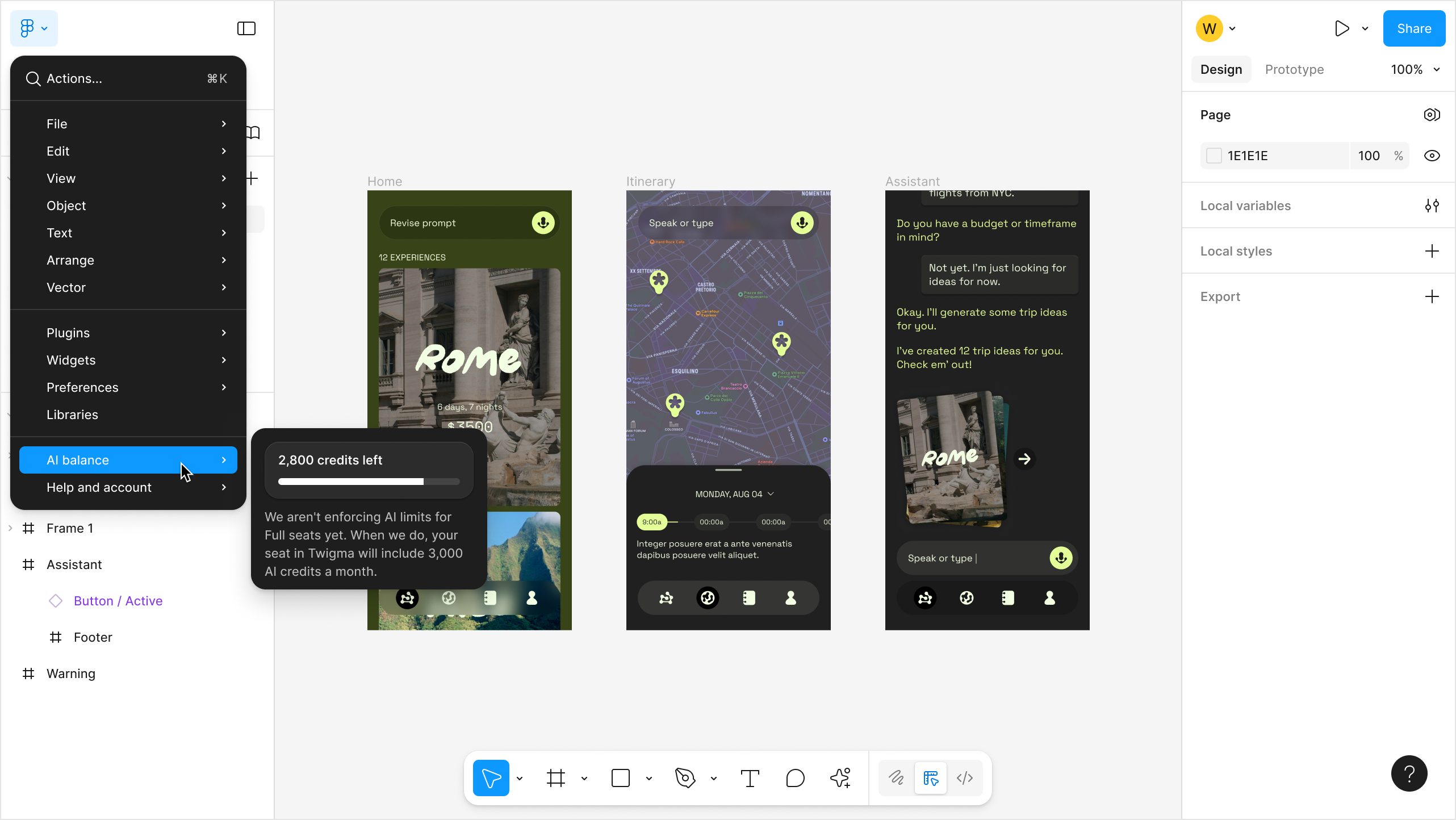Viewport: 1456px width, 820px height.
Task: Click the Share button
Action: click(x=1413, y=28)
